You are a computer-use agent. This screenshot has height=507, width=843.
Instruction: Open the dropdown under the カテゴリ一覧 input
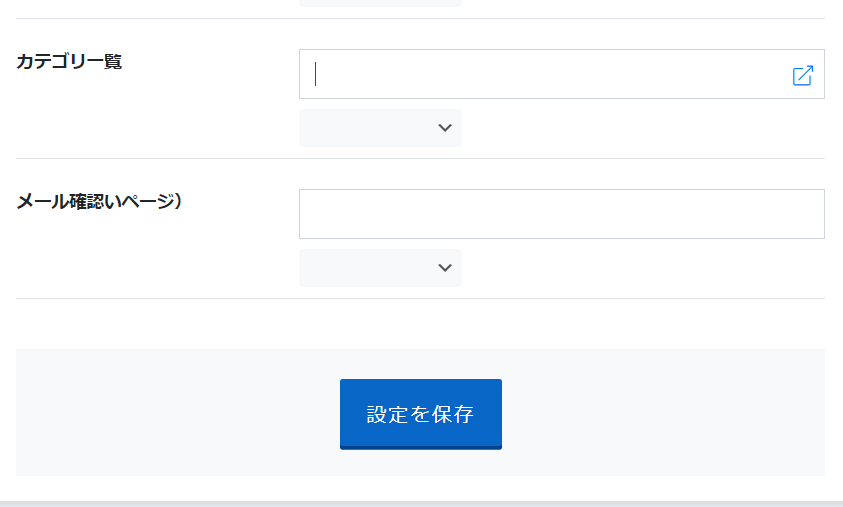click(380, 128)
